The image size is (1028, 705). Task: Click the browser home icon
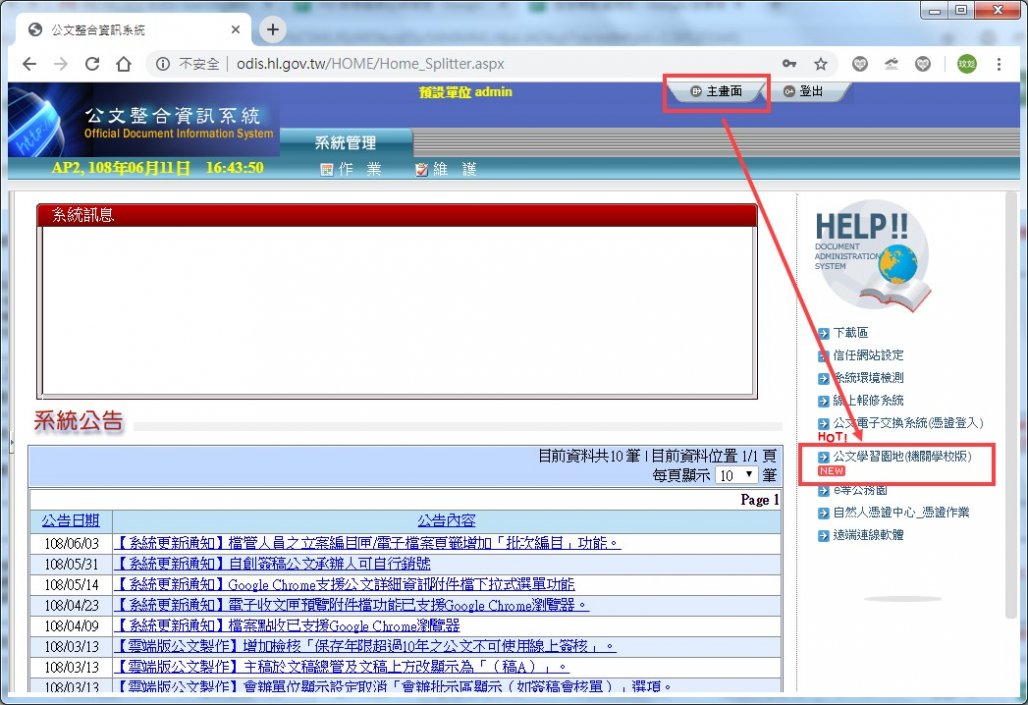(x=124, y=64)
